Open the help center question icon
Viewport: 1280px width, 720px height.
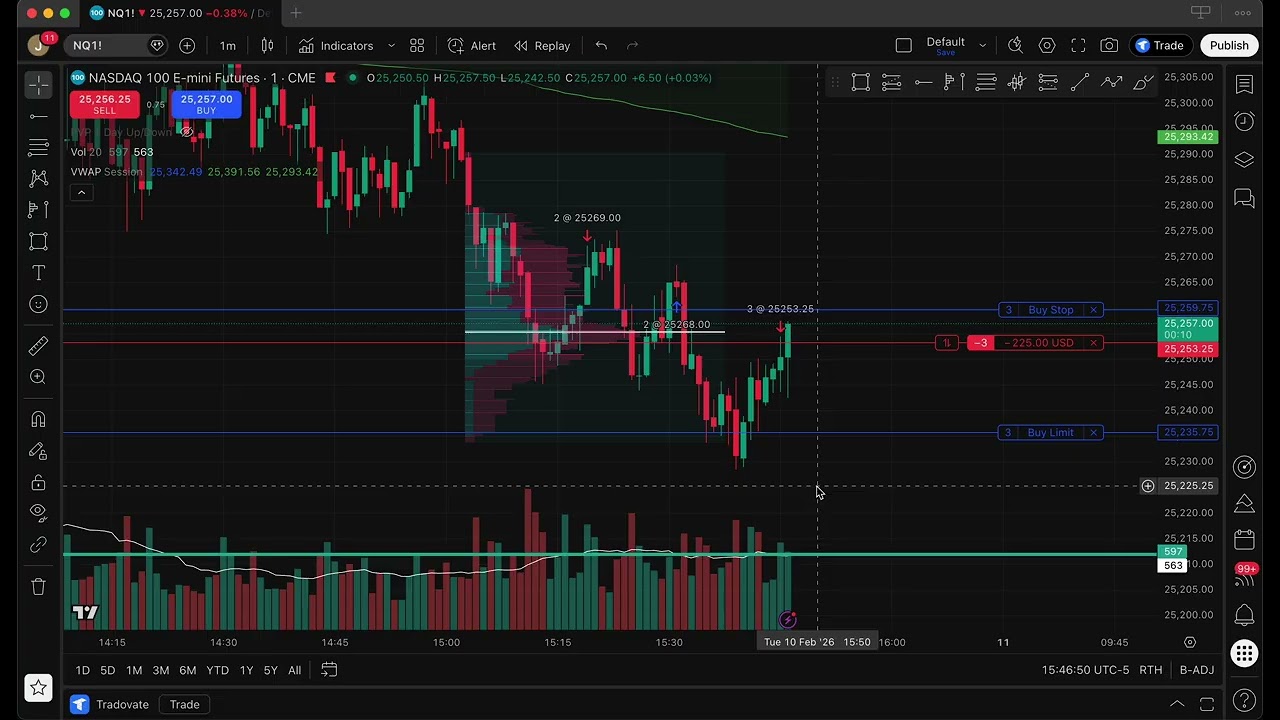point(1244,699)
